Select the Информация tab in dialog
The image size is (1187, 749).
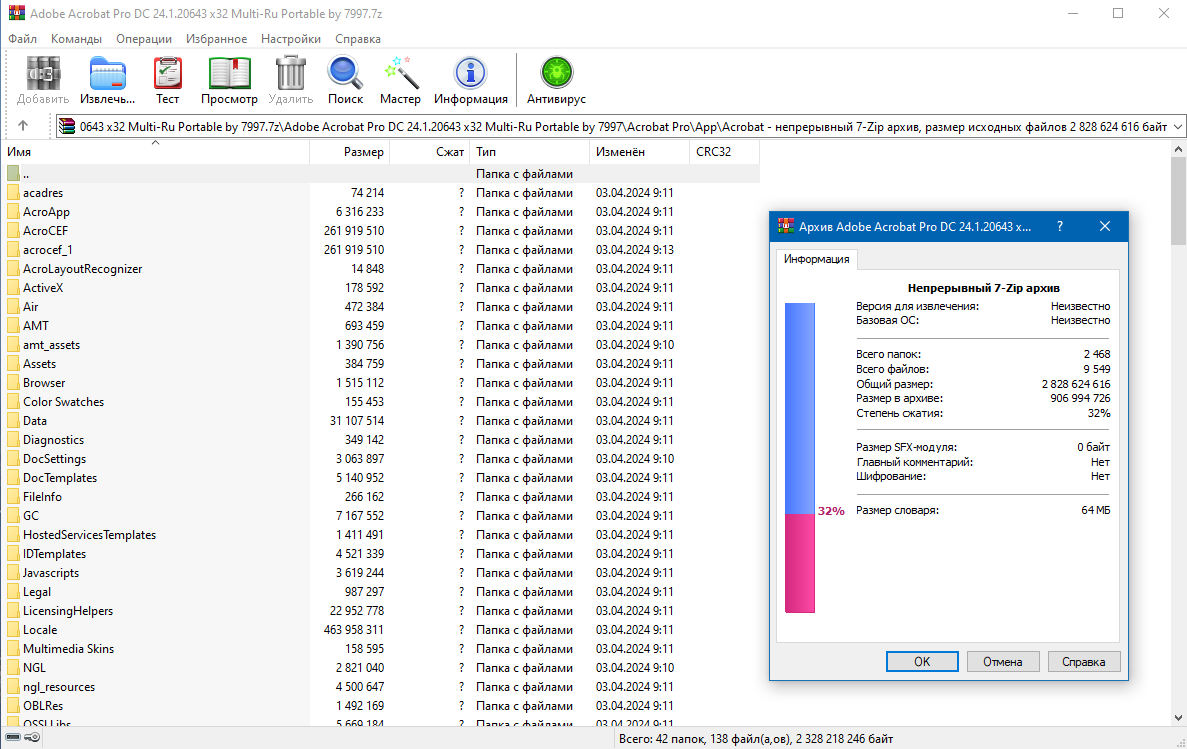pos(816,259)
